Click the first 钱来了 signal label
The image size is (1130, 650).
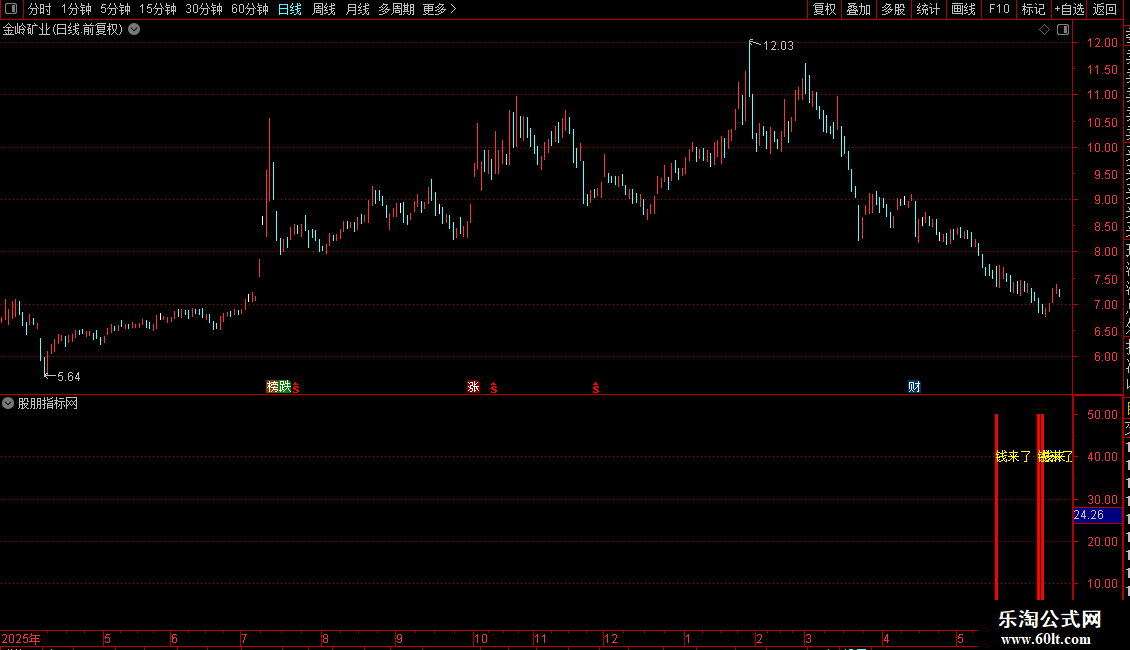(1013, 457)
